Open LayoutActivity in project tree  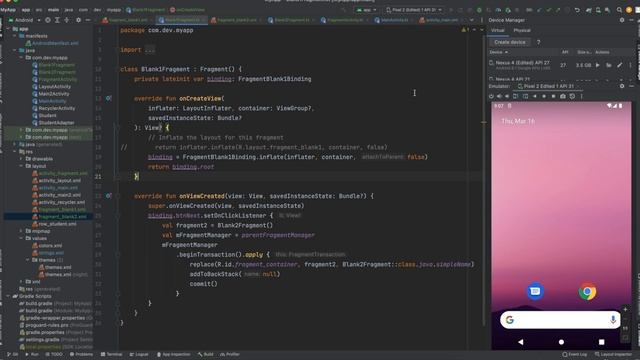(51, 87)
